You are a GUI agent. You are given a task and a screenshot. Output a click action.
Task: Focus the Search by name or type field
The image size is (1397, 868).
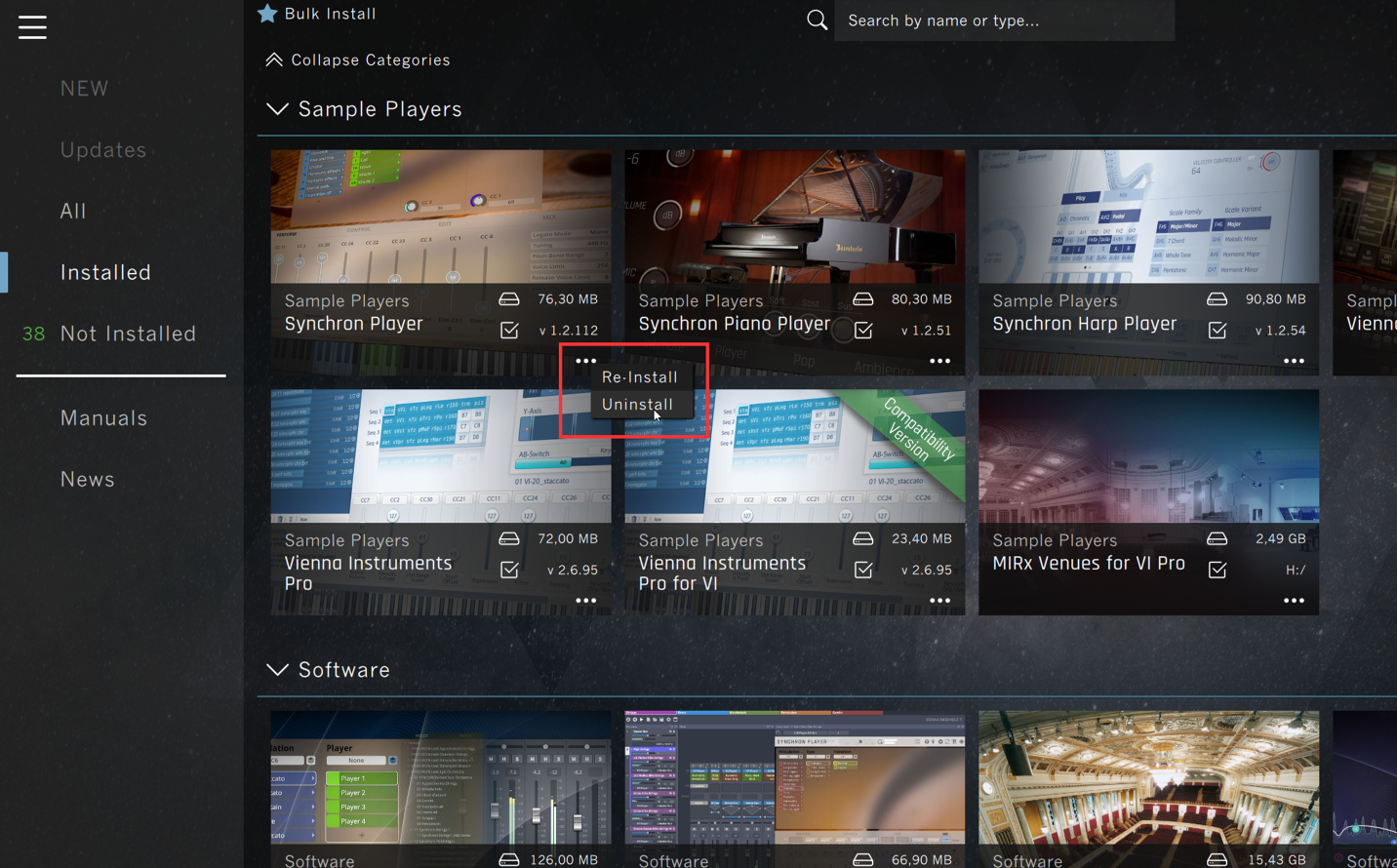click(x=1005, y=20)
